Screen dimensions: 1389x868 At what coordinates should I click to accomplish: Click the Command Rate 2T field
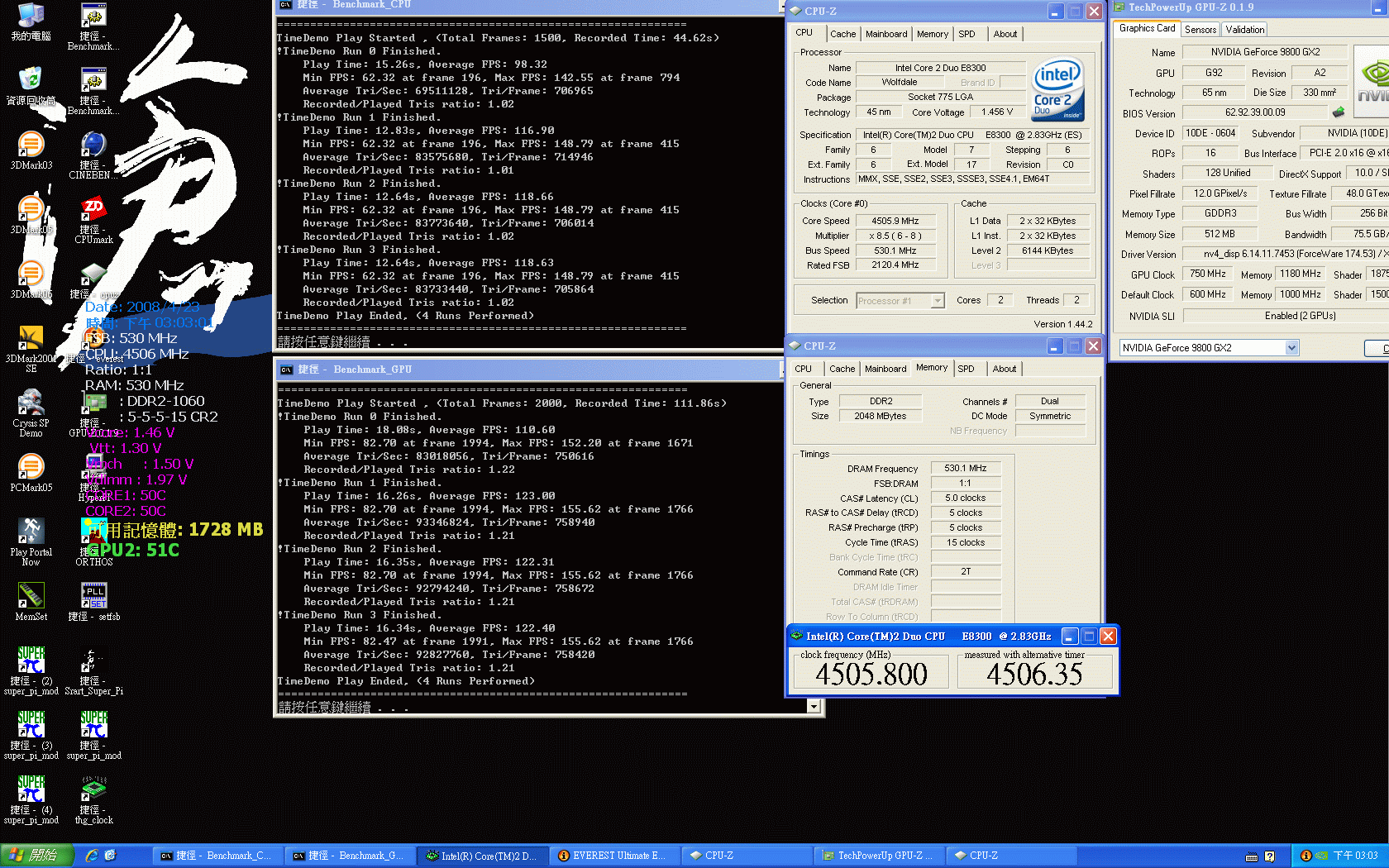pos(966,571)
